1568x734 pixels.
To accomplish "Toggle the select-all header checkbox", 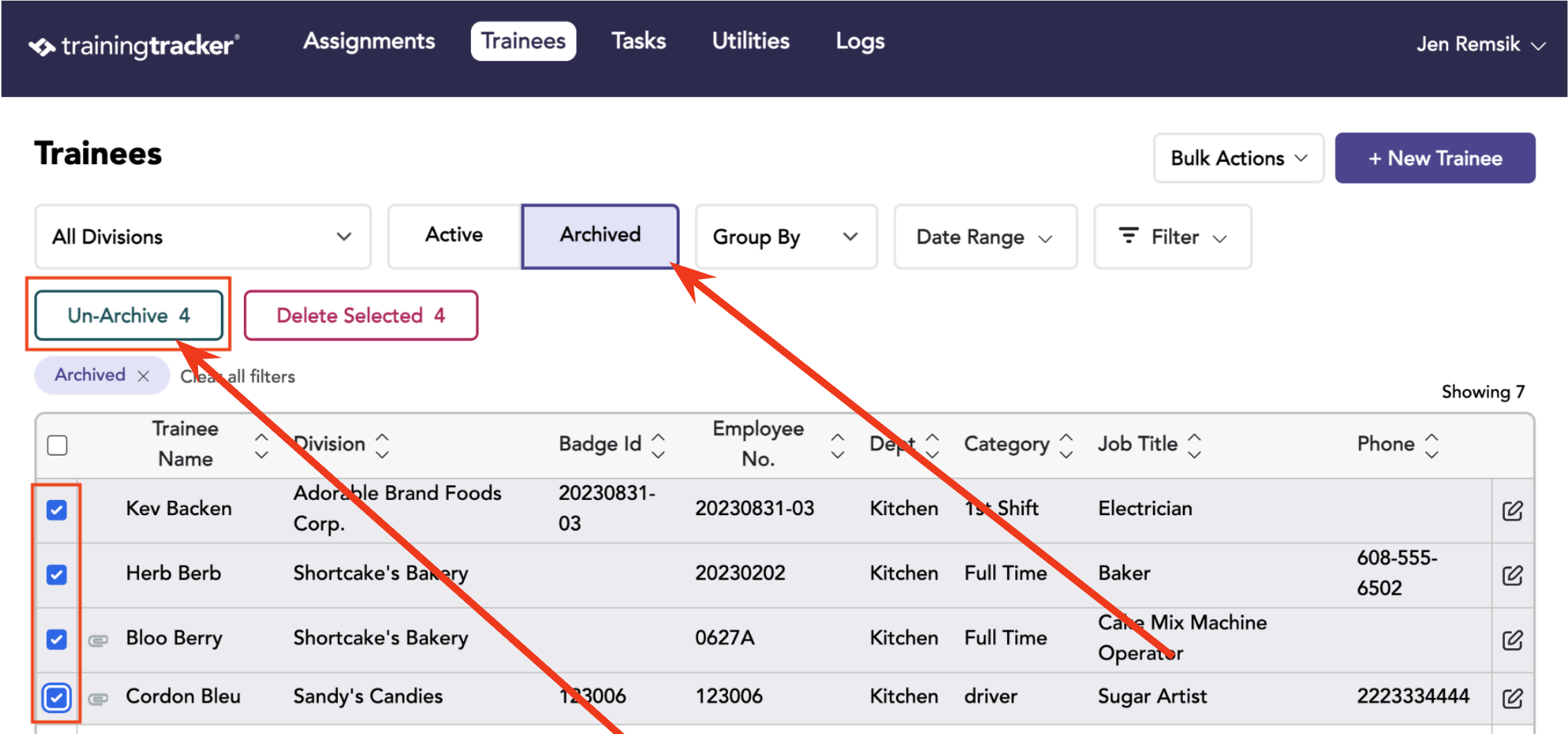I will [57, 445].
